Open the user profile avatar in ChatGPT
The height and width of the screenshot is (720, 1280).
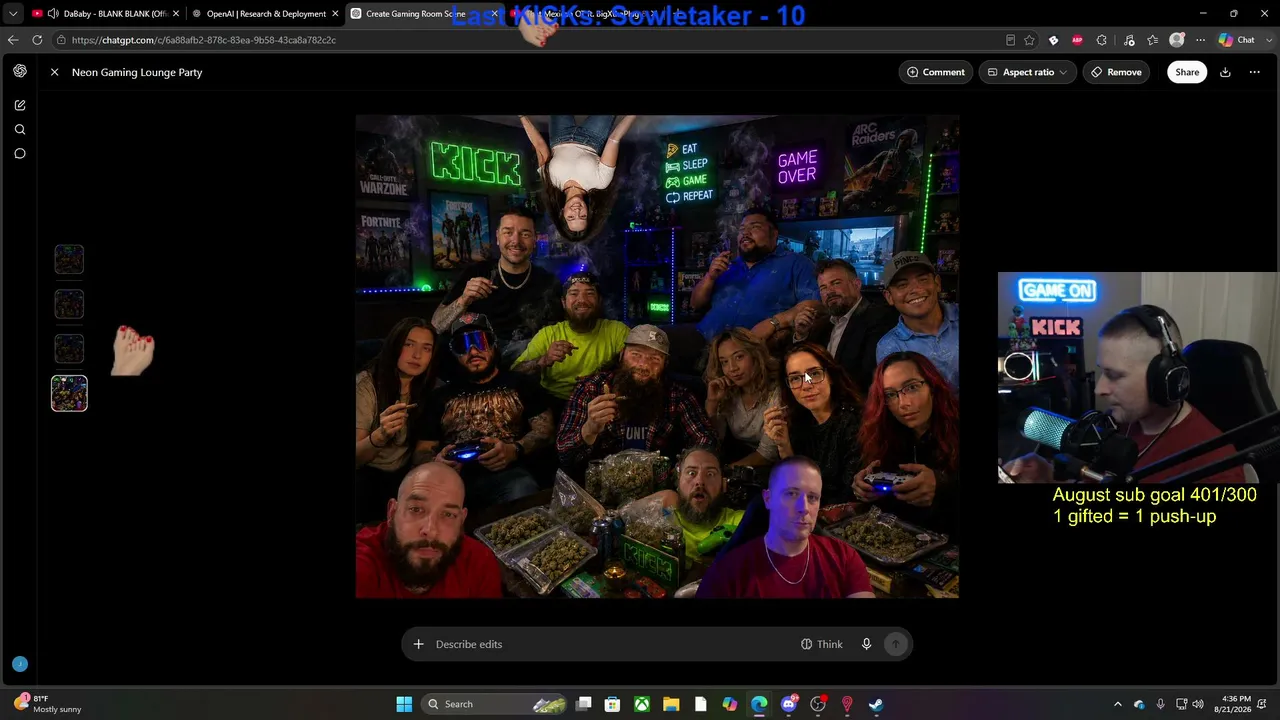coord(19,664)
